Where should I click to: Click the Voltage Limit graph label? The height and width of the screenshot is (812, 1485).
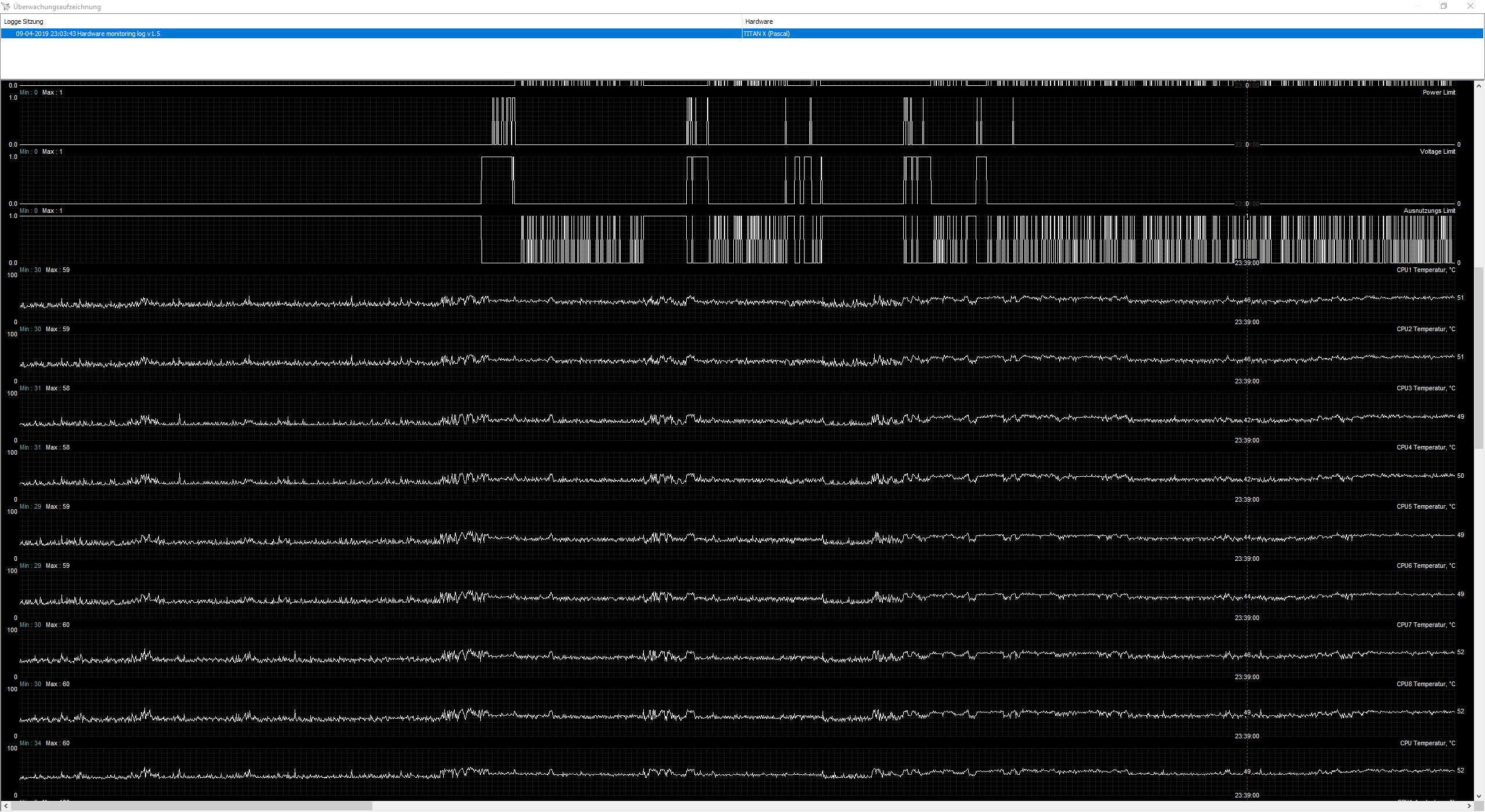click(x=1437, y=152)
